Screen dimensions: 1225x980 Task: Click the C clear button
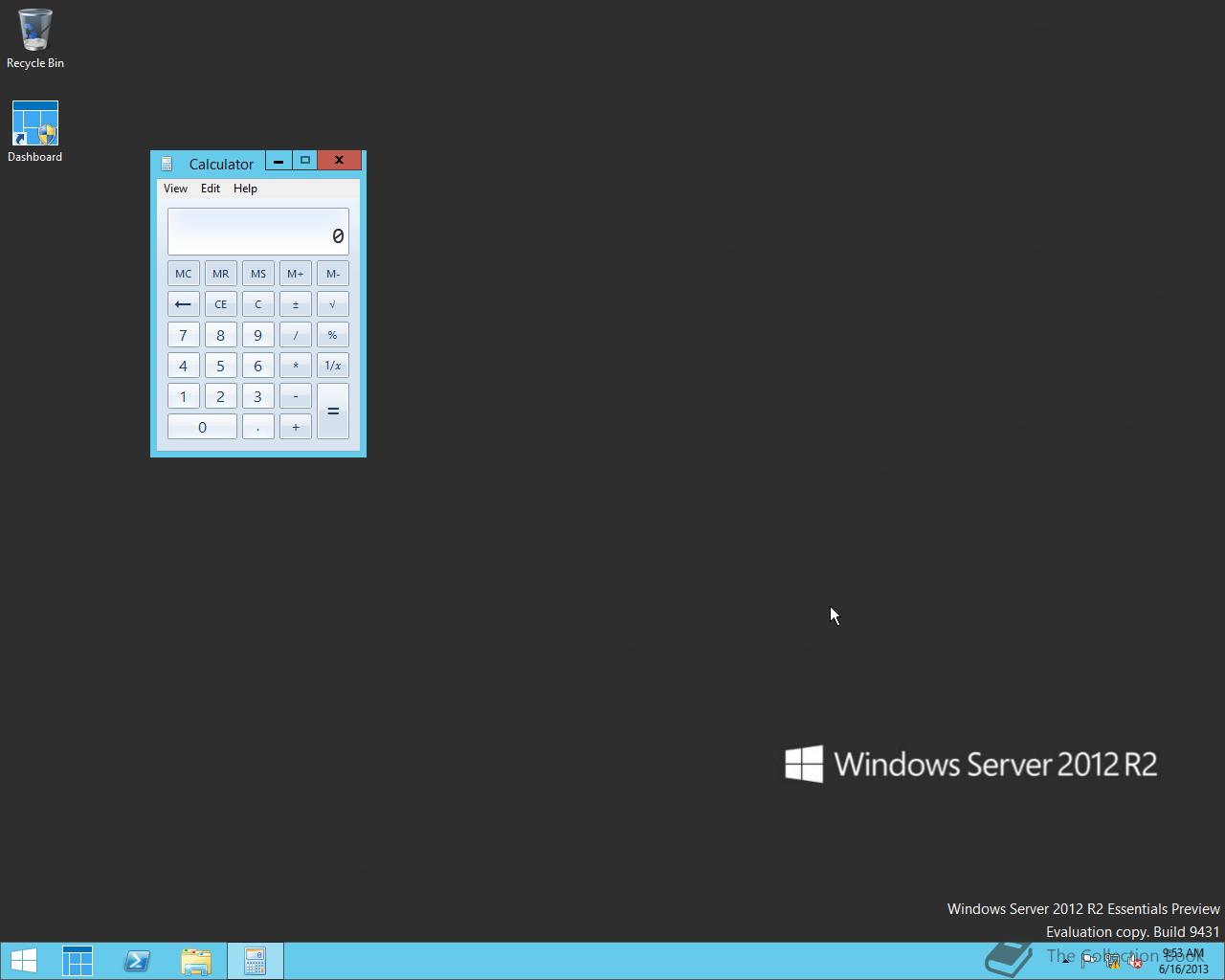pos(258,304)
